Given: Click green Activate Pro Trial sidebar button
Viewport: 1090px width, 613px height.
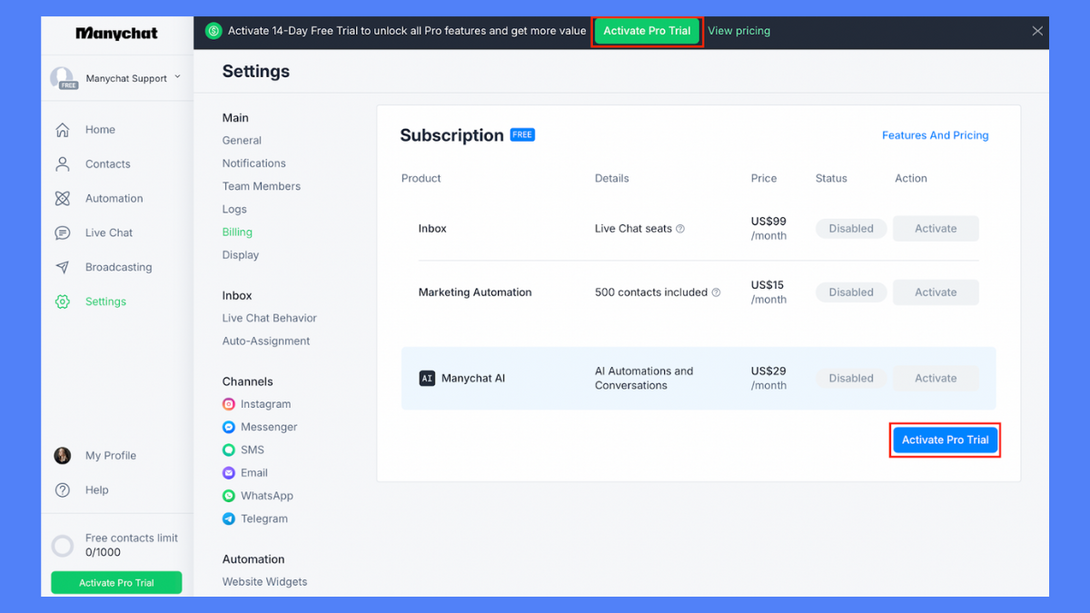Looking at the screenshot, I should 117,582.
